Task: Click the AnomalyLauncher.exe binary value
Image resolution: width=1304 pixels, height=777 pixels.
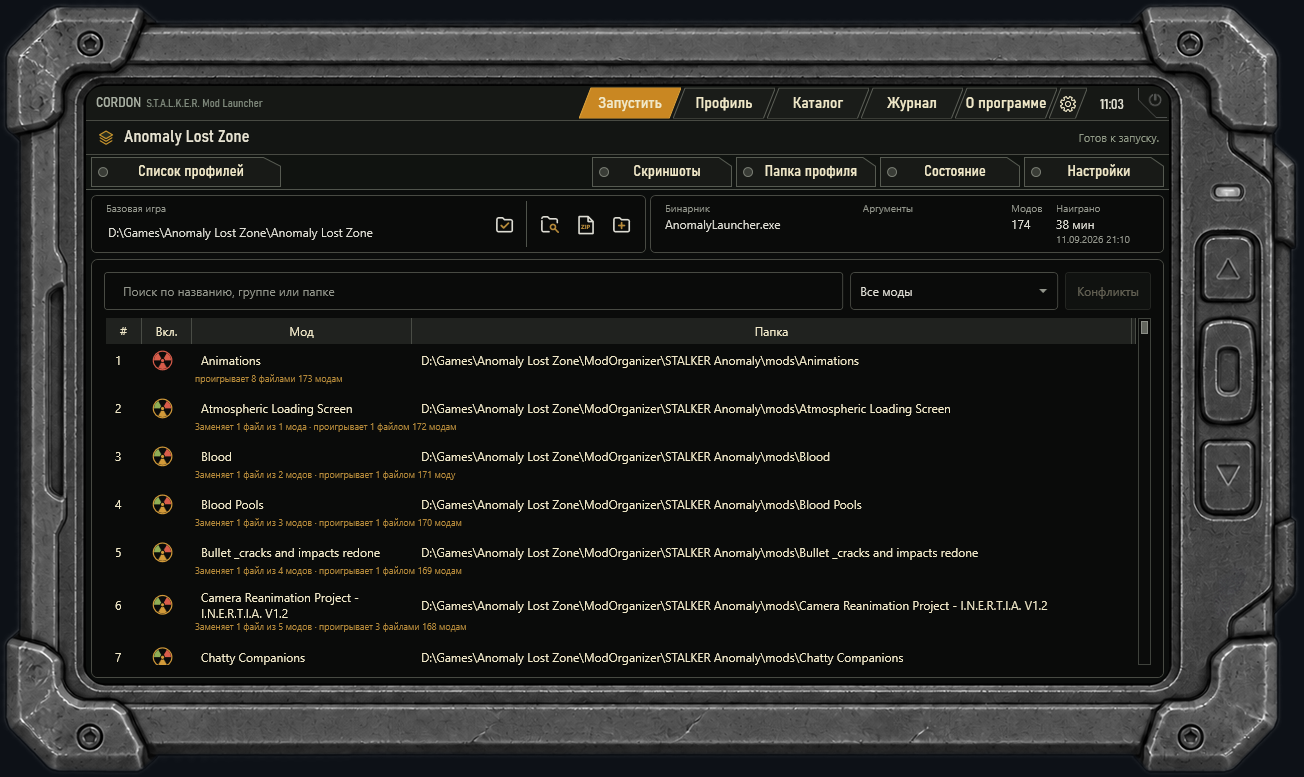Action: (722, 225)
